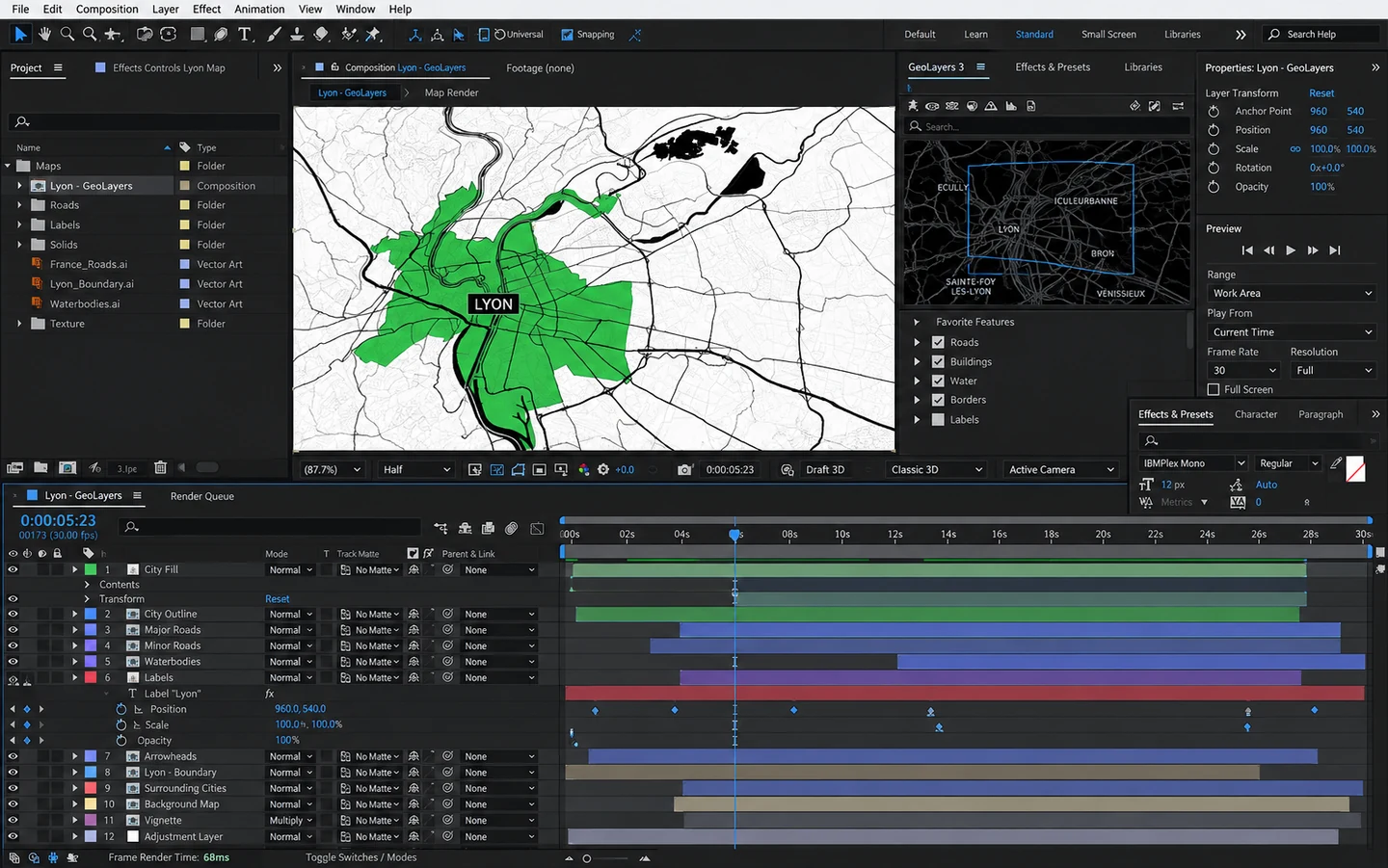1388x868 pixels.
Task: Select Lyon_Boundary.ai in Project panel
Action: tap(92, 284)
